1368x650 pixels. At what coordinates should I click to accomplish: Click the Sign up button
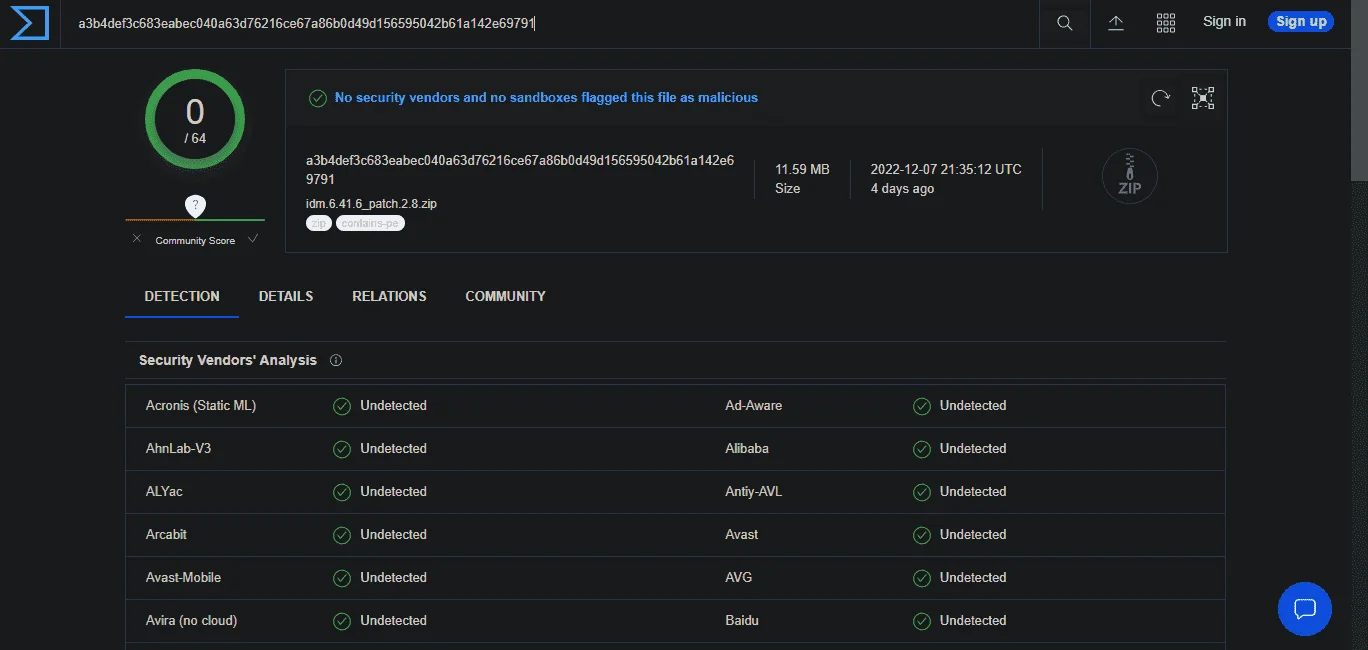1301,21
